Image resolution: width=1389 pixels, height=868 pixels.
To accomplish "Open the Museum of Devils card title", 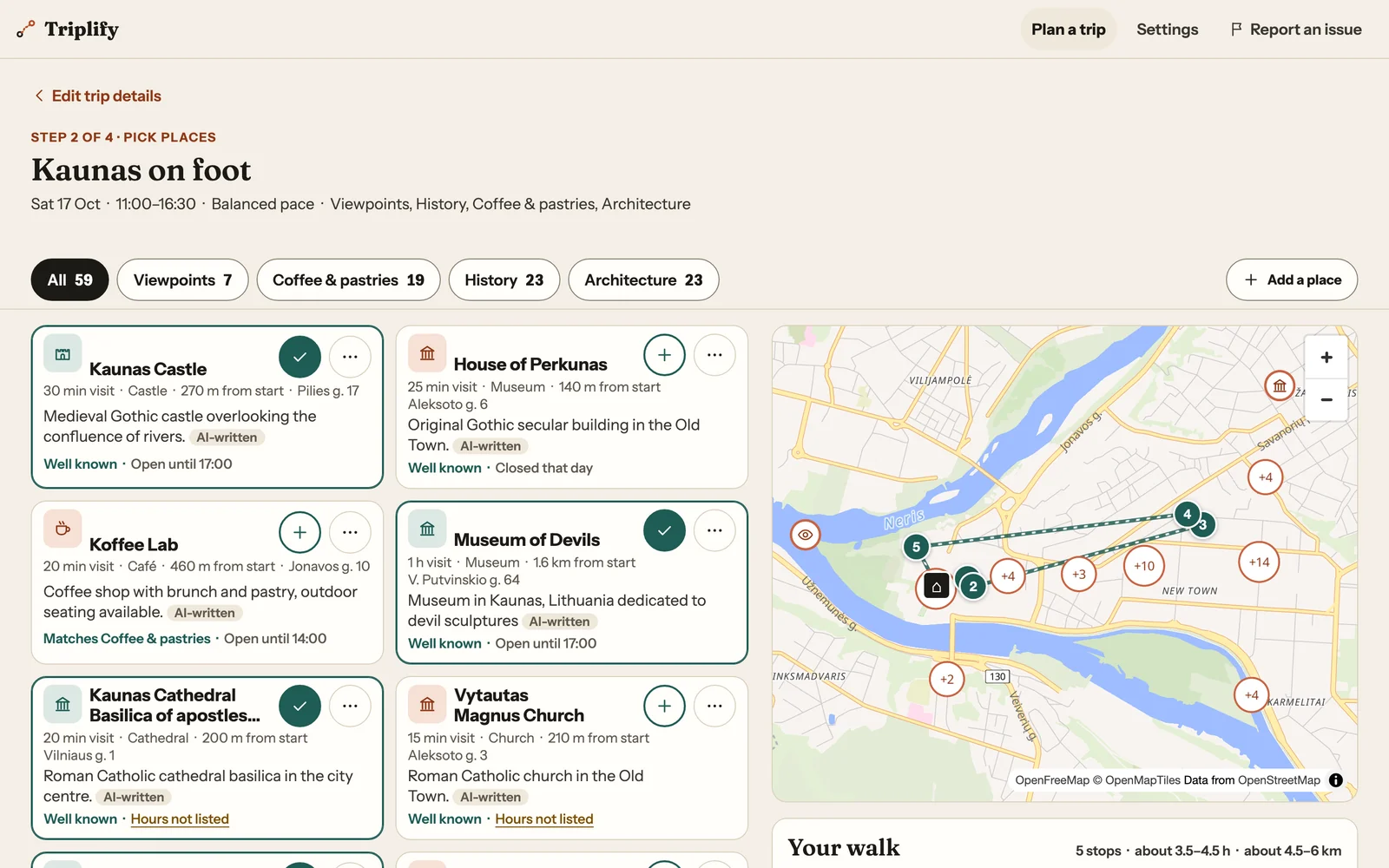I will tap(526, 540).
